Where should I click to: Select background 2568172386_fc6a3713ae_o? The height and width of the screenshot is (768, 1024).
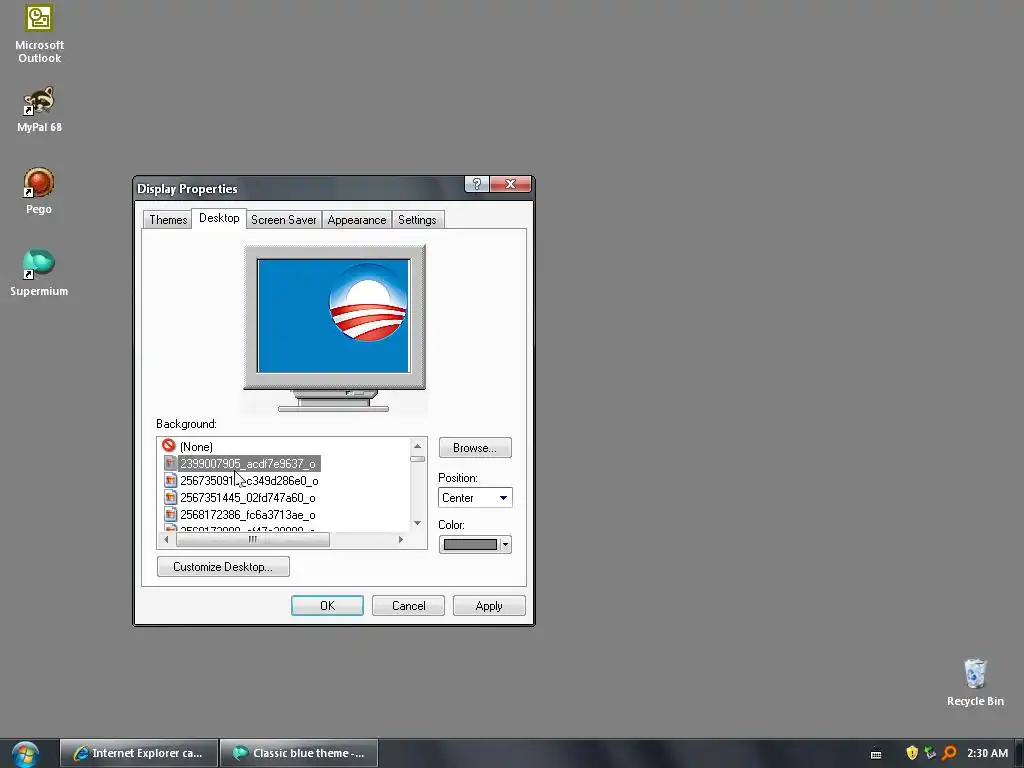(x=248, y=515)
